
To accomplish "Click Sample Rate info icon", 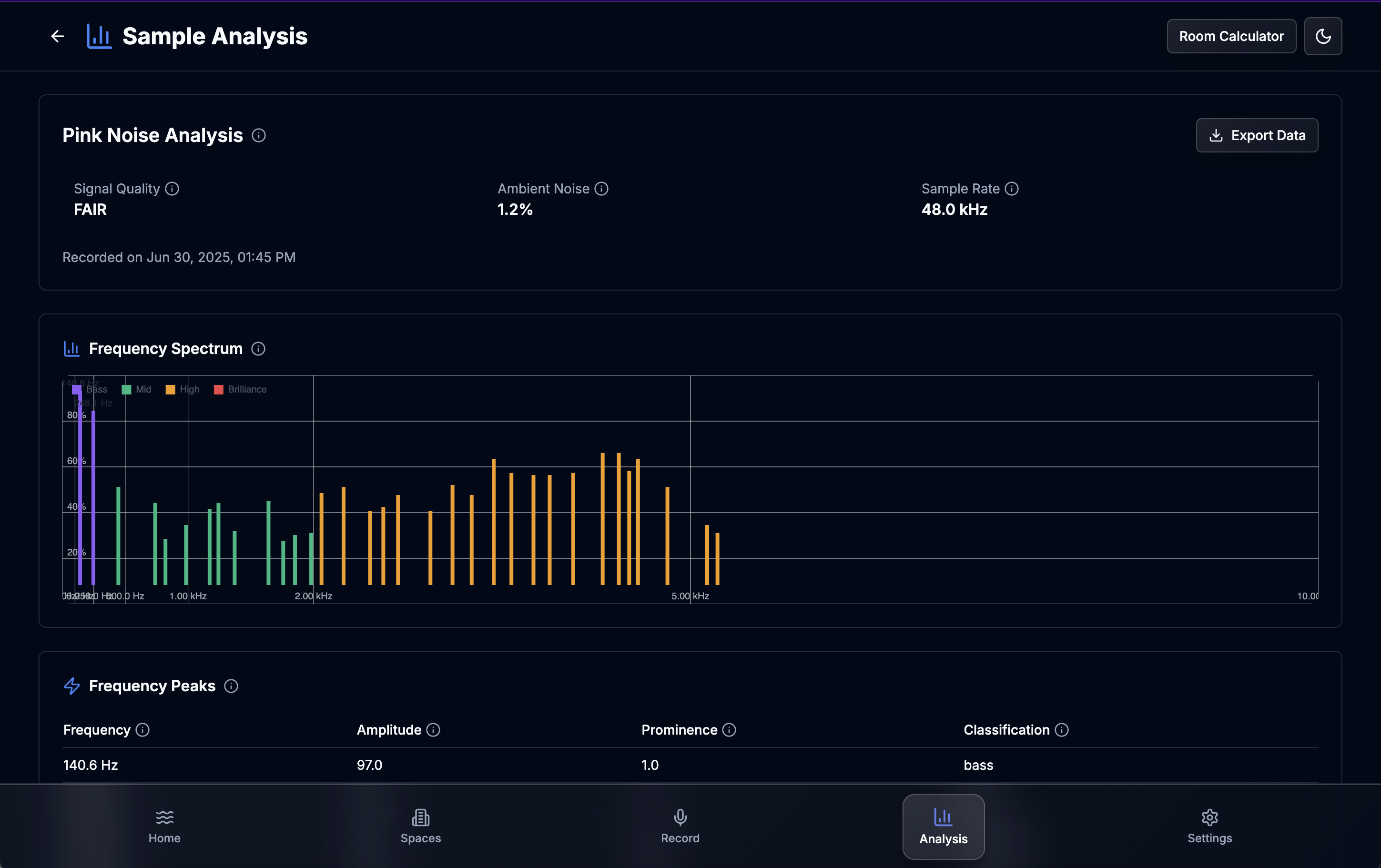I will coord(1012,189).
